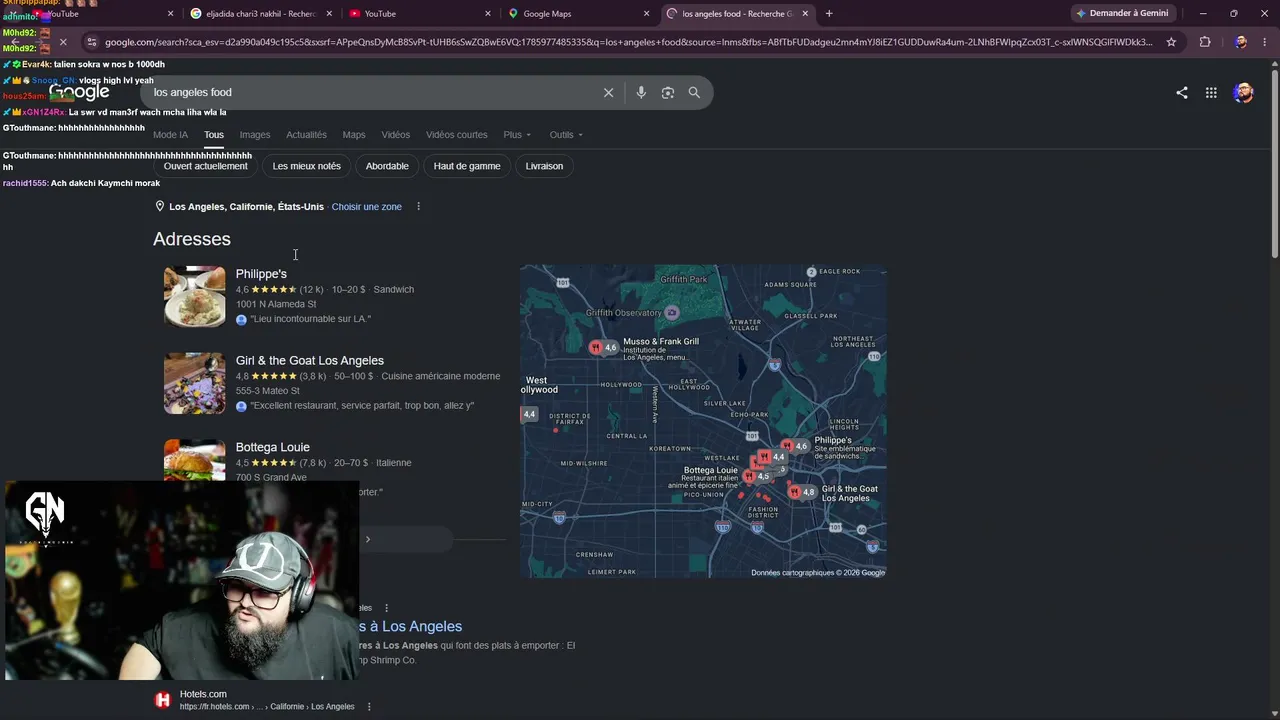Select the 'Tous' results tab
This screenshot has height=720, width=1280.
click(214, 135)
